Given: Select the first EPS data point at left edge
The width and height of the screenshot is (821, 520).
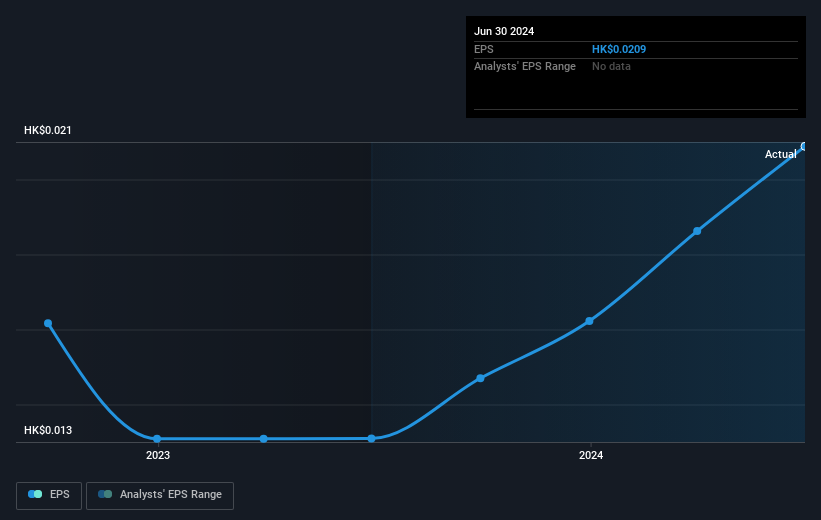Looking at the screenshot, I should click(48, 323).
